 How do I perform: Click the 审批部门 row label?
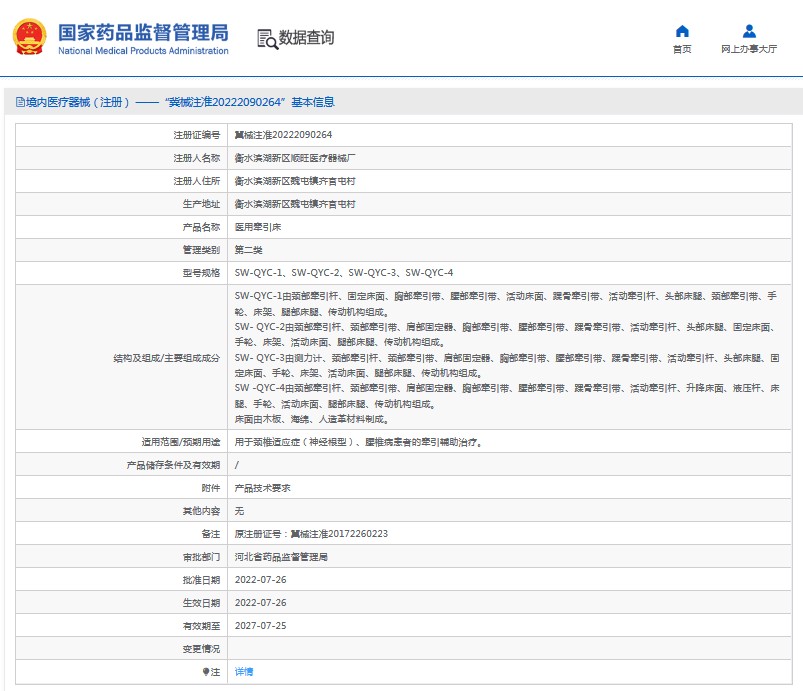pyautogui.click(x=201, y=557)
